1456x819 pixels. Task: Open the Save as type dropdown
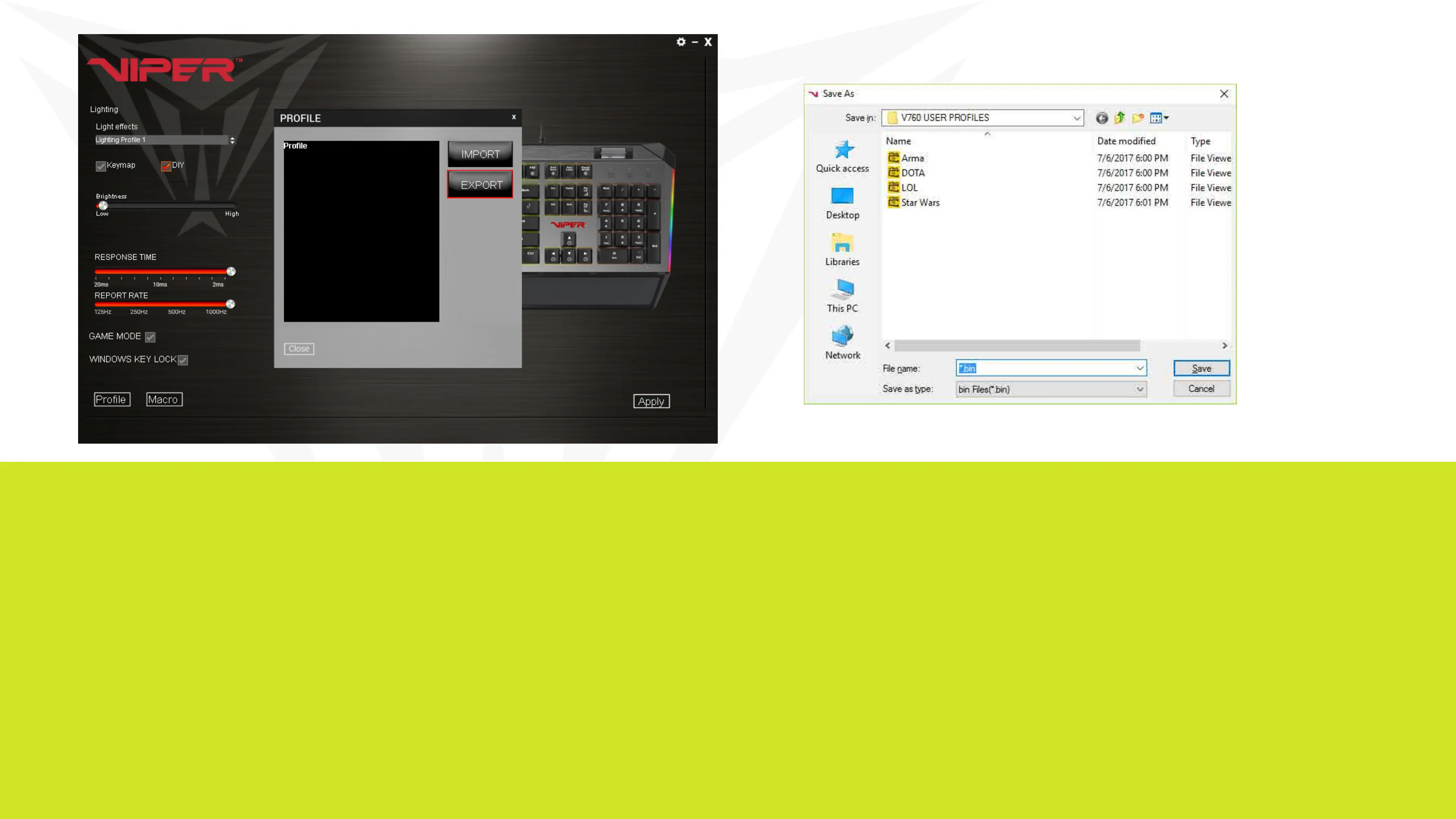coord(1139,389)
